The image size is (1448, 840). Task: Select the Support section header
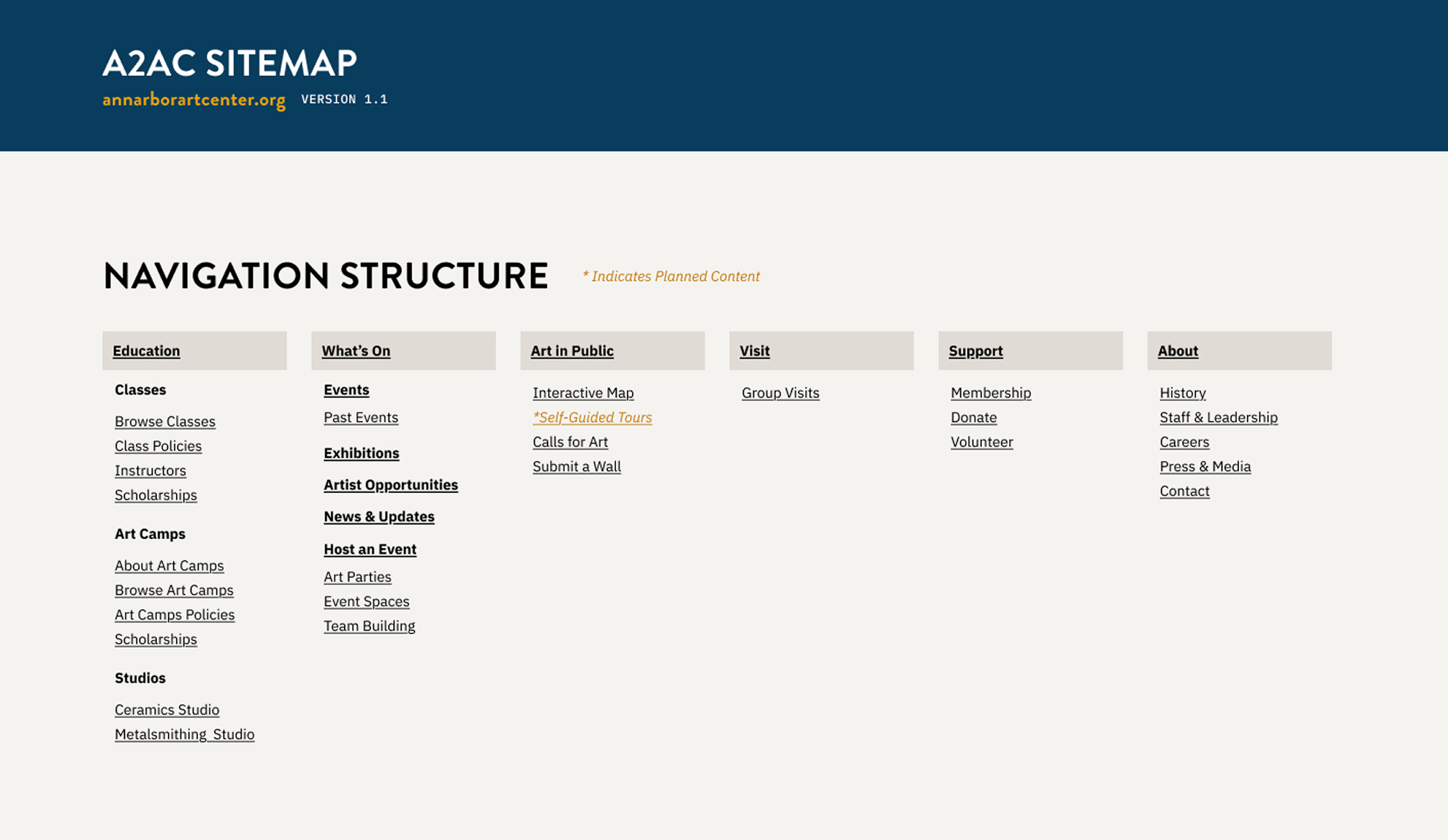pos(975,351)
